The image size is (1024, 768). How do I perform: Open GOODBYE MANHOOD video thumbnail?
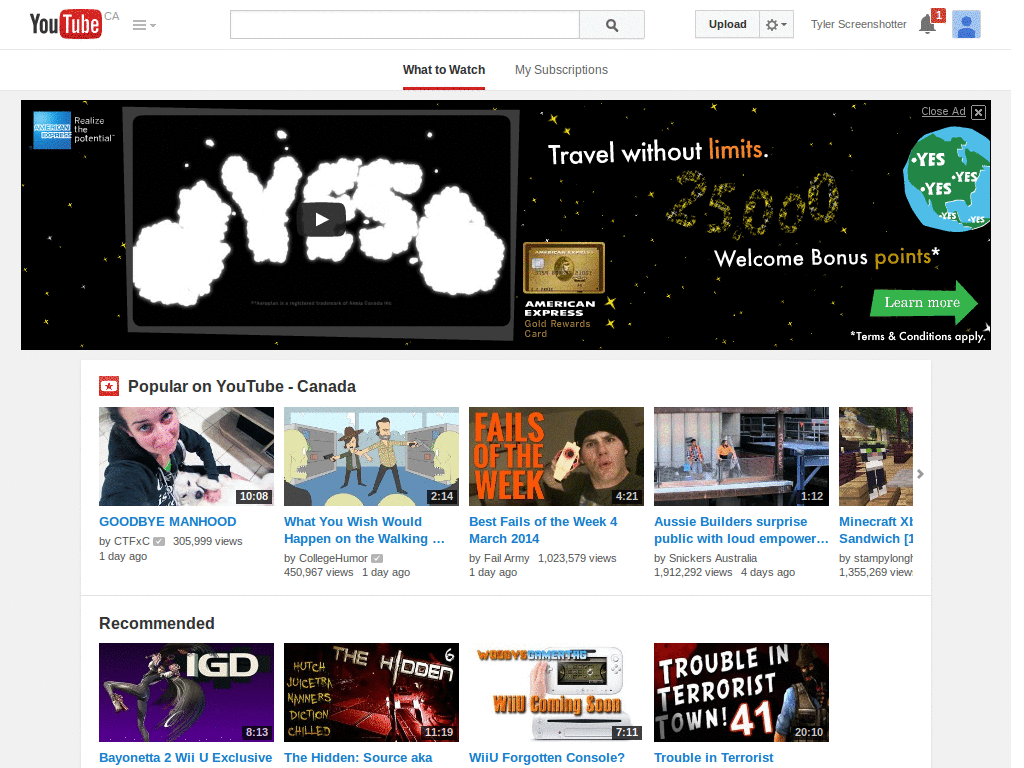pos(186,456)
